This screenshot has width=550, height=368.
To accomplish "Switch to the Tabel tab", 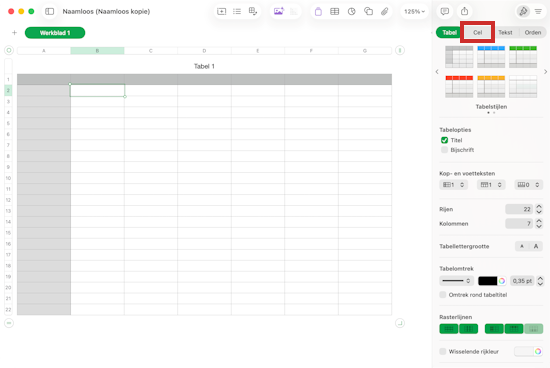I will [x=449, y=32].
